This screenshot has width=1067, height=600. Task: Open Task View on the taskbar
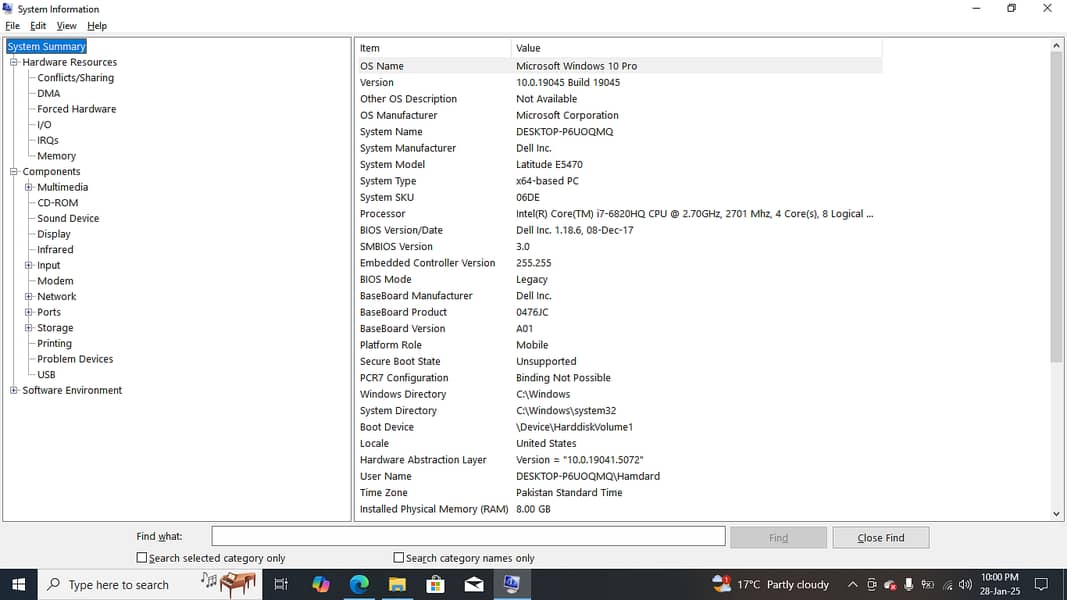pyautogui.click(x=281, y=585)
